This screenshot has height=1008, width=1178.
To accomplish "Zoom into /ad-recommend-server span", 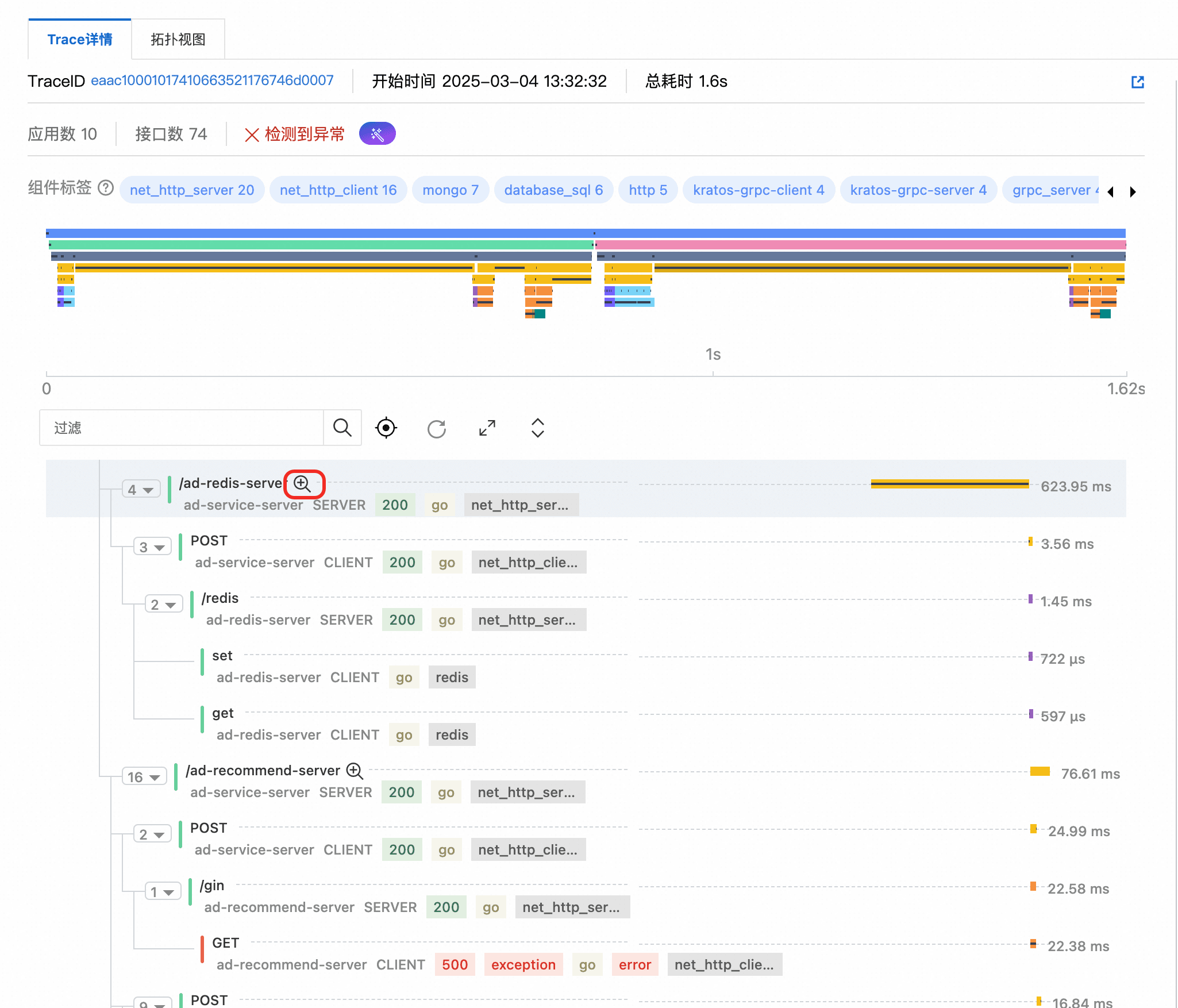I will pyautogui.click(x=355, y=771).
